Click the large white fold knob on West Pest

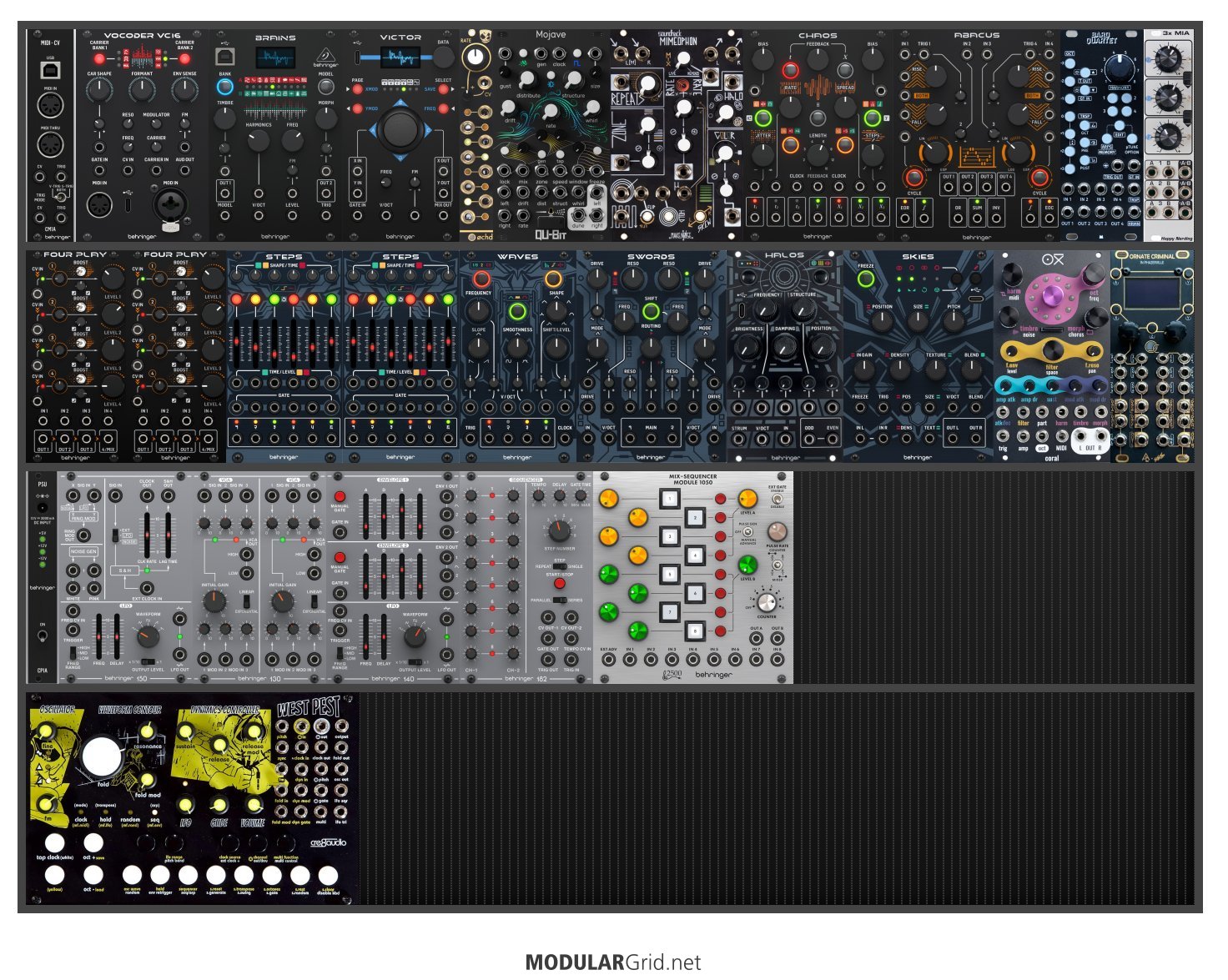101,756
